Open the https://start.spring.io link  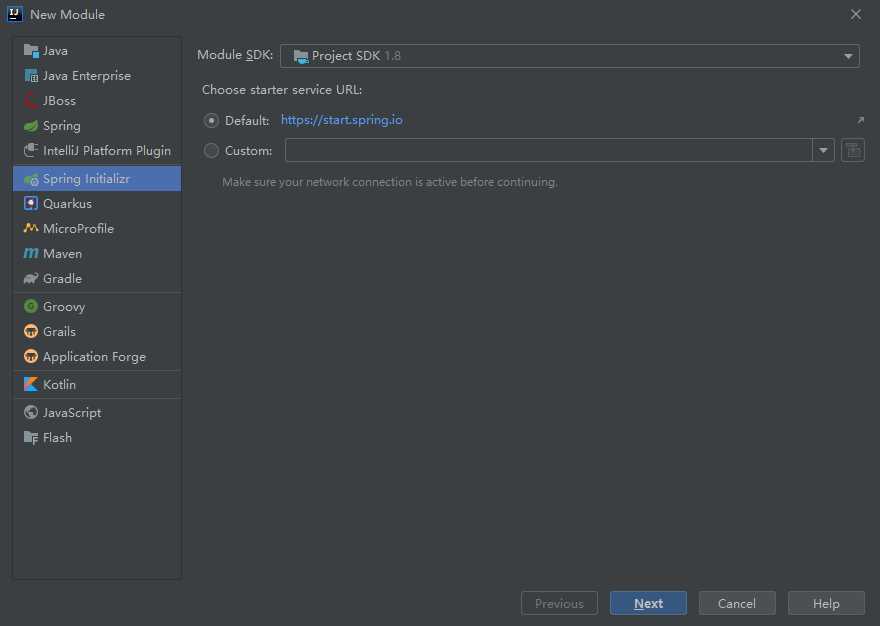tap(342, 120)
